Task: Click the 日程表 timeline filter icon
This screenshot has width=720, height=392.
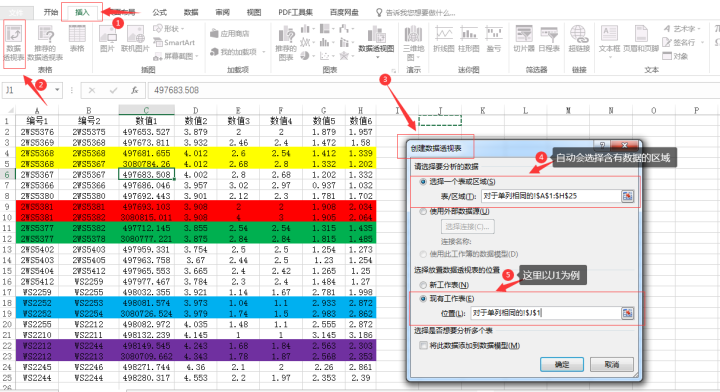Action: (549, 39)
